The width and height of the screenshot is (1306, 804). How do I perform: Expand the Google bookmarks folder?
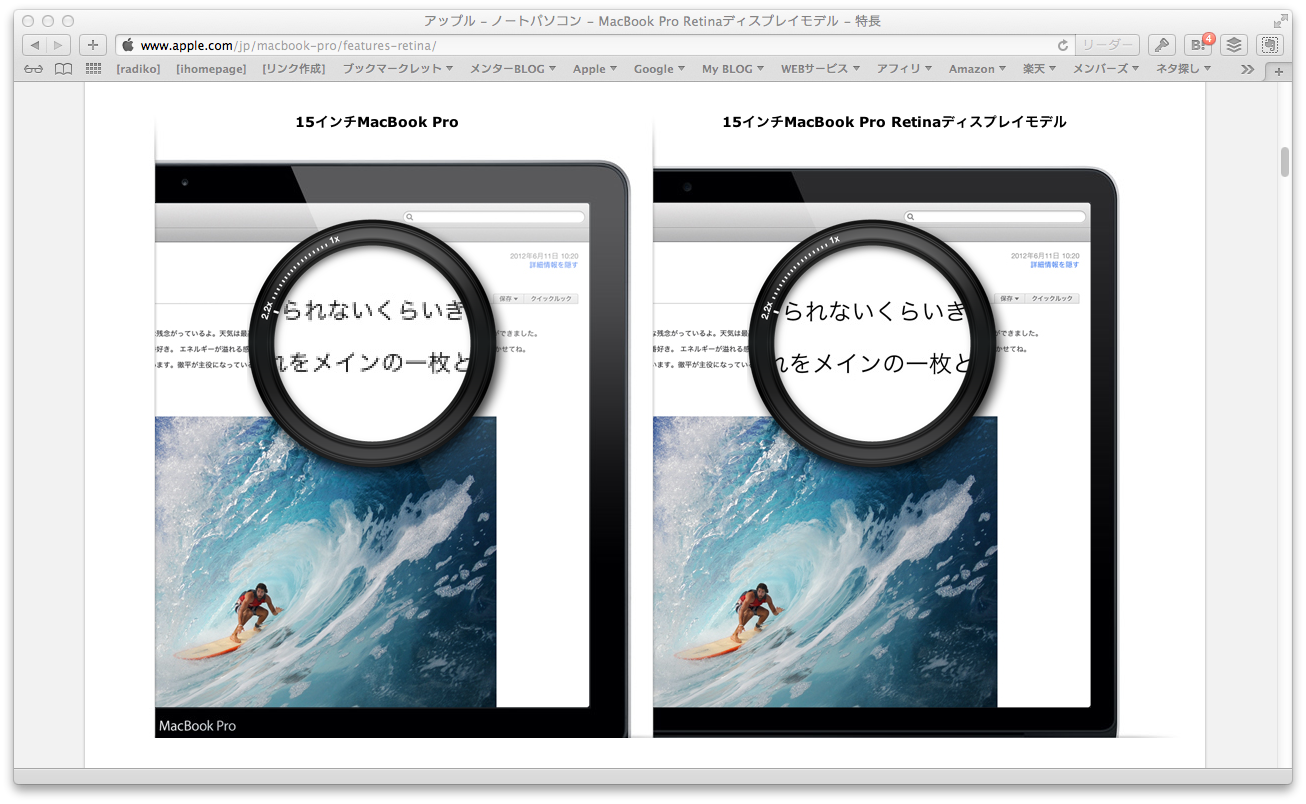[660, 69]
